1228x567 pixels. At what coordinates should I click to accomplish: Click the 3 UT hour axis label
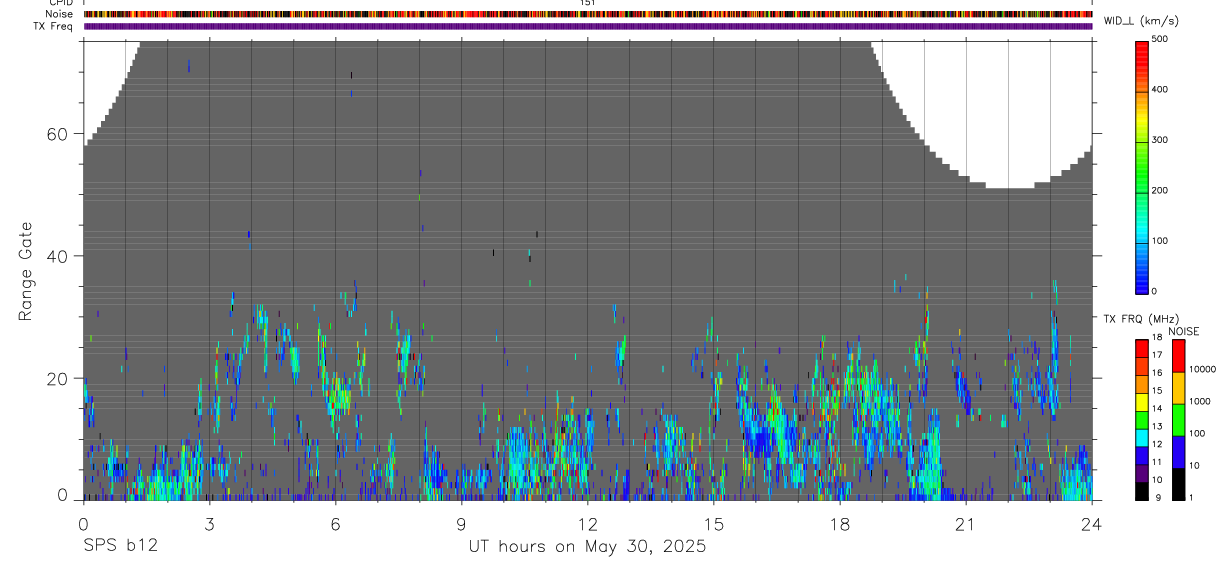(x=209, y=524)
